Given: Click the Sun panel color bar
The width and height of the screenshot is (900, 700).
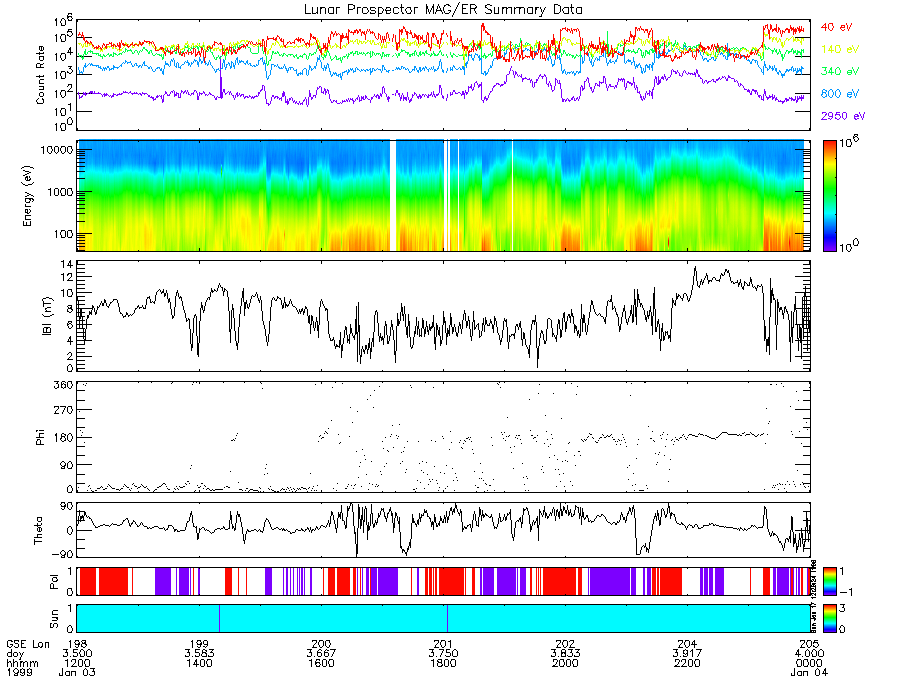Looking at the screenshot, I should point(829,618).
